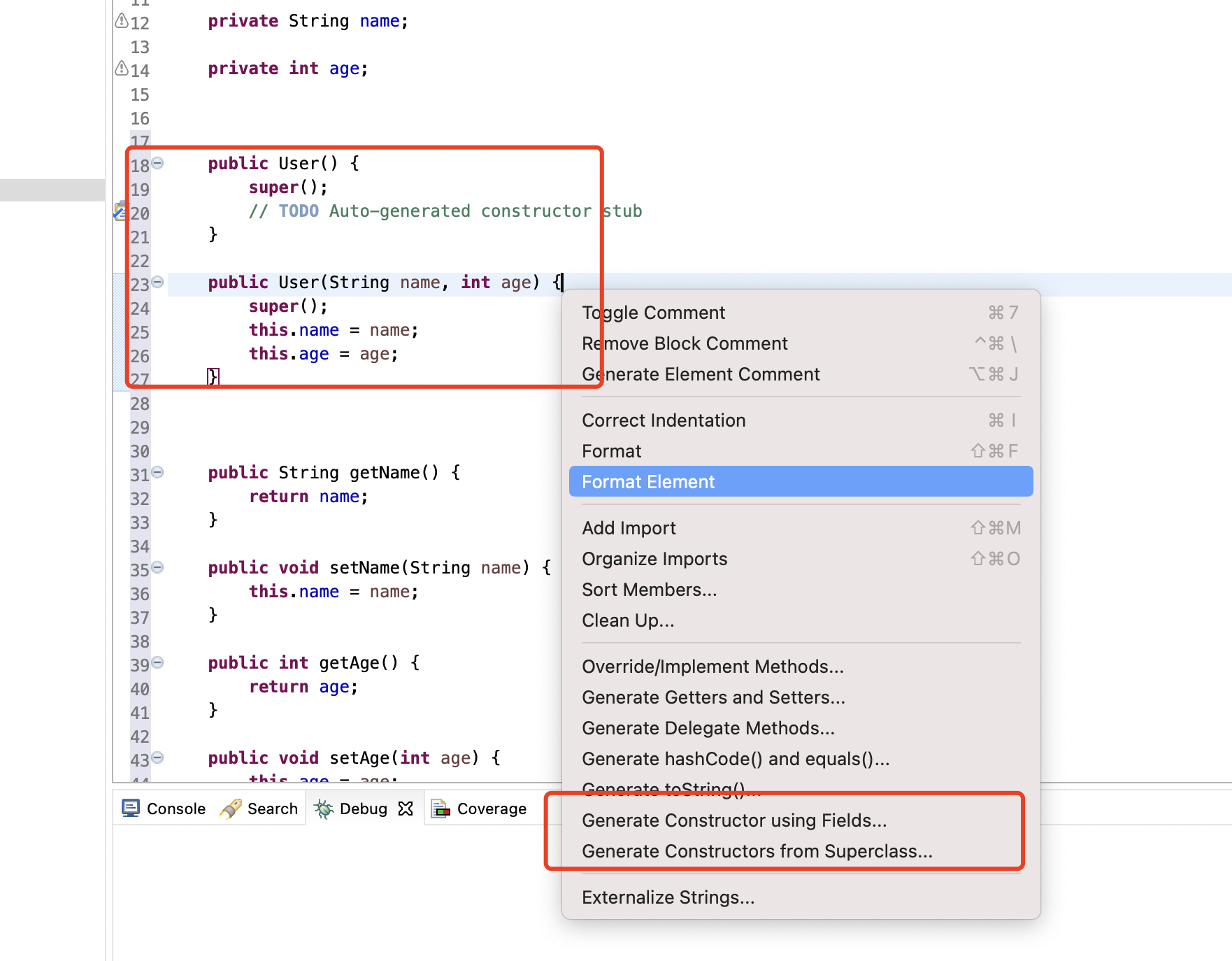This screenshot has height=961, width=1232.
Task: Collapse the setName method fold
Action: [x=158, y=567]
